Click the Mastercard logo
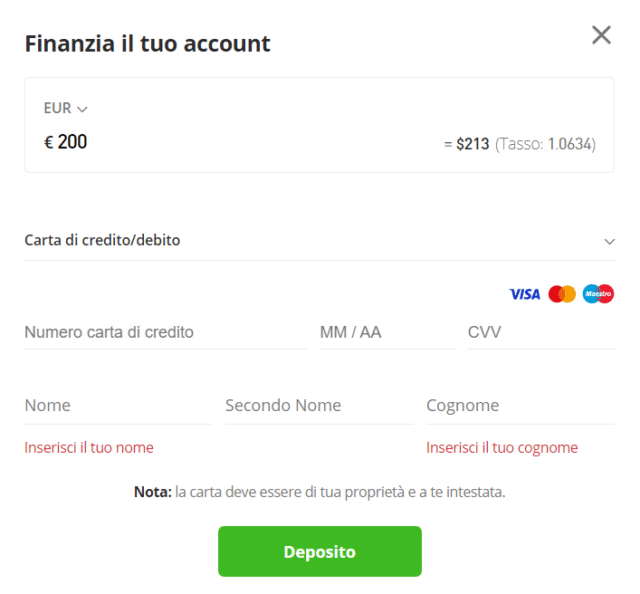 coord(562,294)
